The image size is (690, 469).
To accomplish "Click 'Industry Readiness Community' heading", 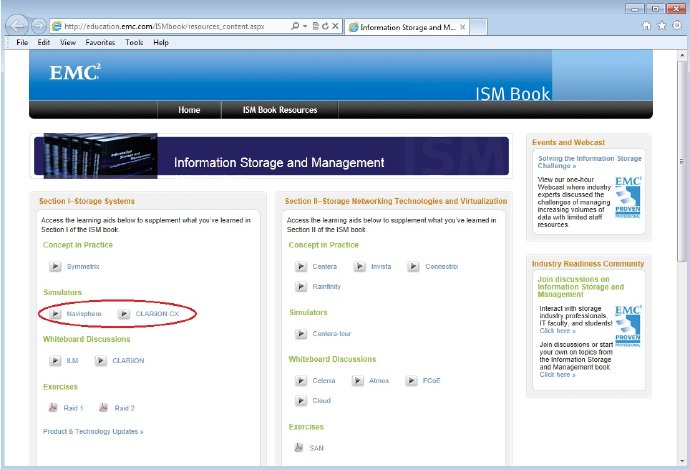I will [x=588, y=264].
